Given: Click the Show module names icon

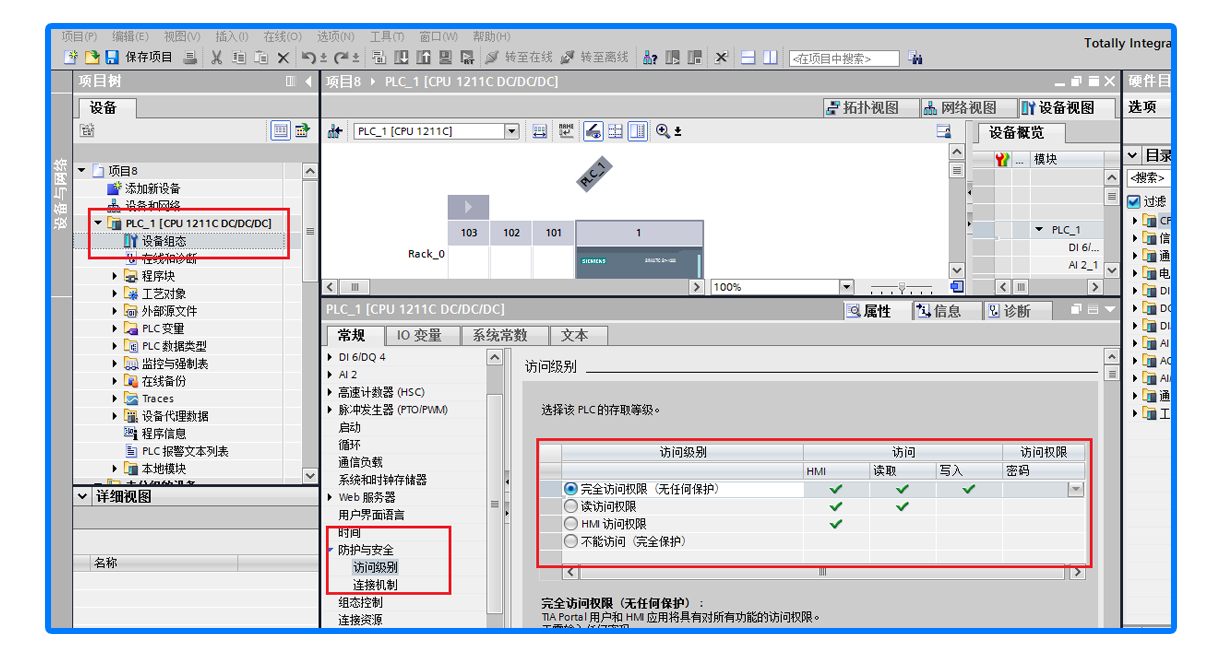Looking at the screenshot, I should (566, 131).
